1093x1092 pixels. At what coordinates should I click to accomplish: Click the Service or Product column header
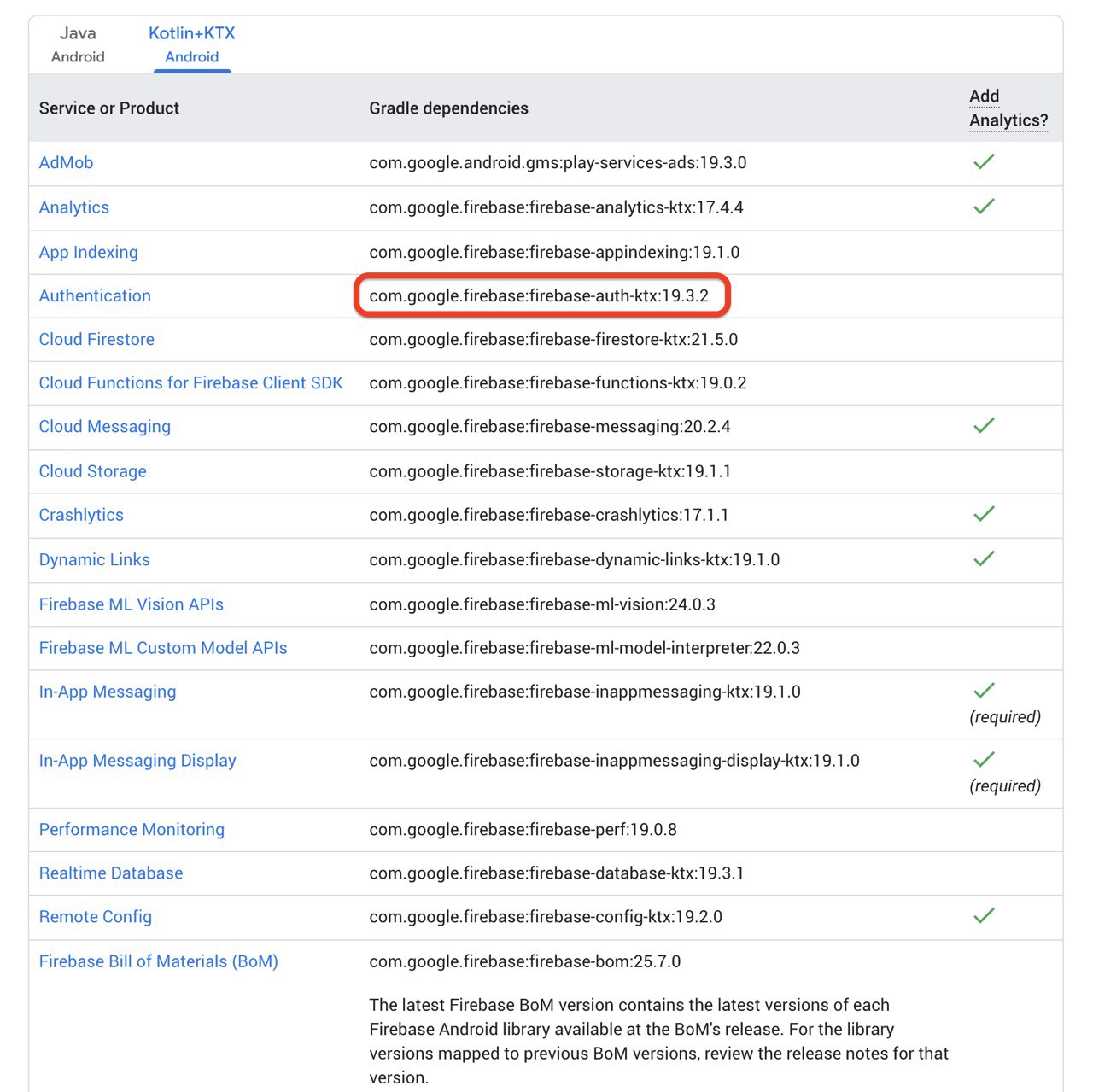click(x=108, y=108)
